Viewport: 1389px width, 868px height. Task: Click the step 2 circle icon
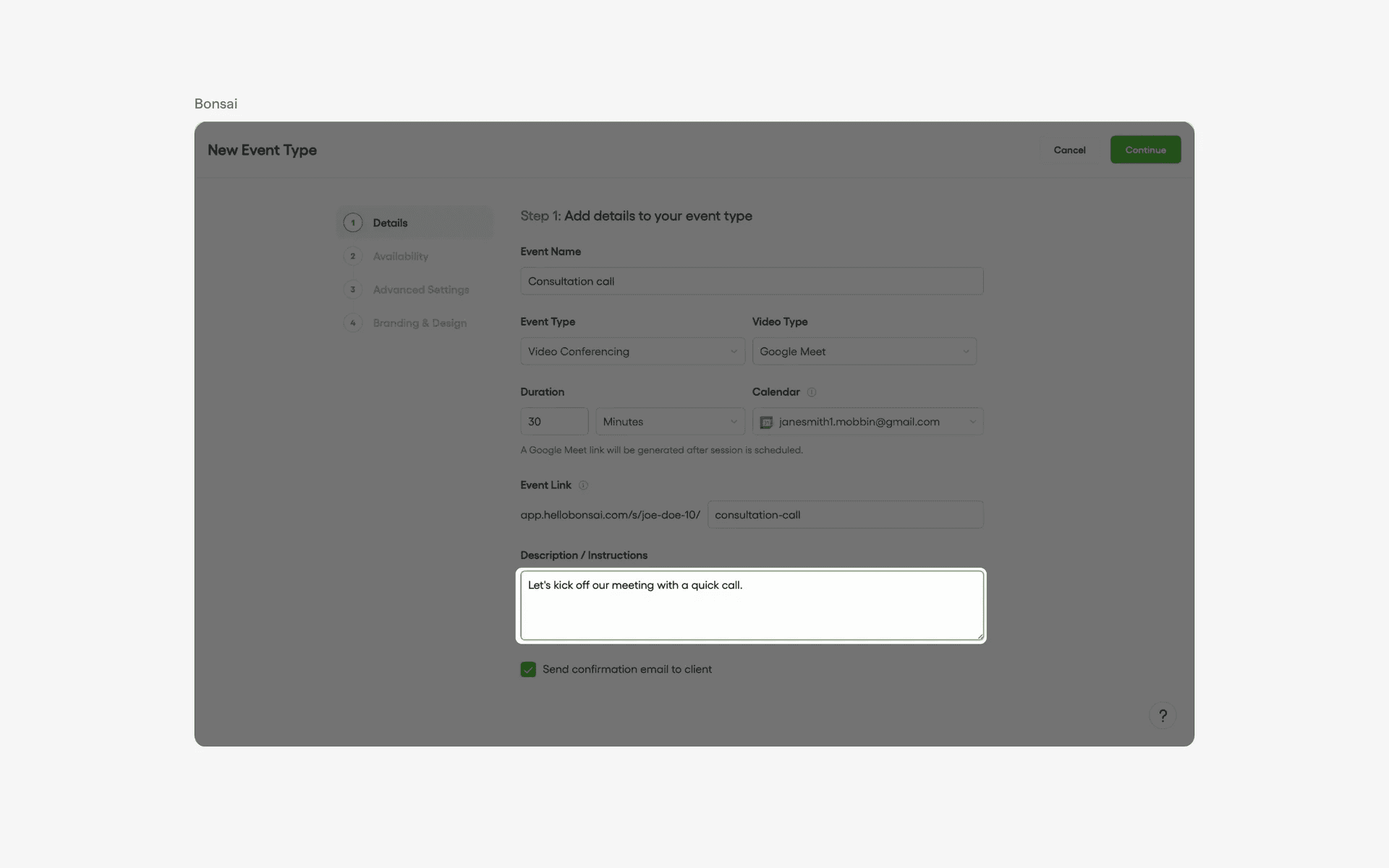(353, 256)
